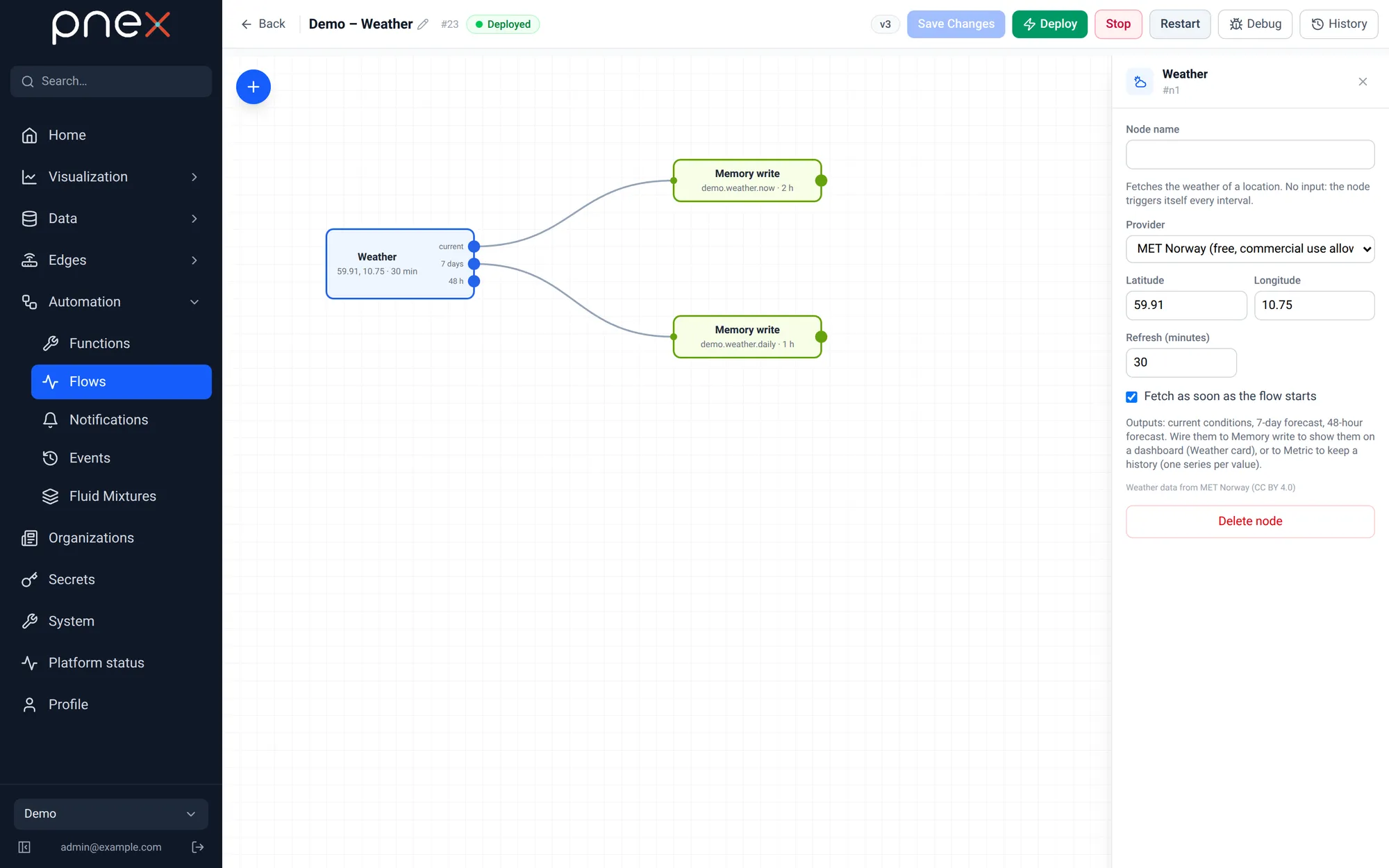Open Home from the sidebar
This screenshot has height=868, width=1389.
tap(111, 135)
